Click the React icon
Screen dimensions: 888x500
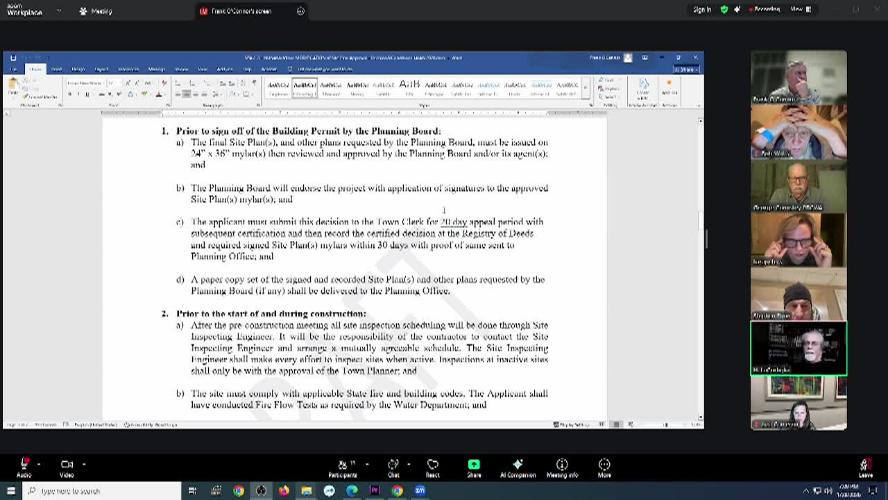pos(433,466)
